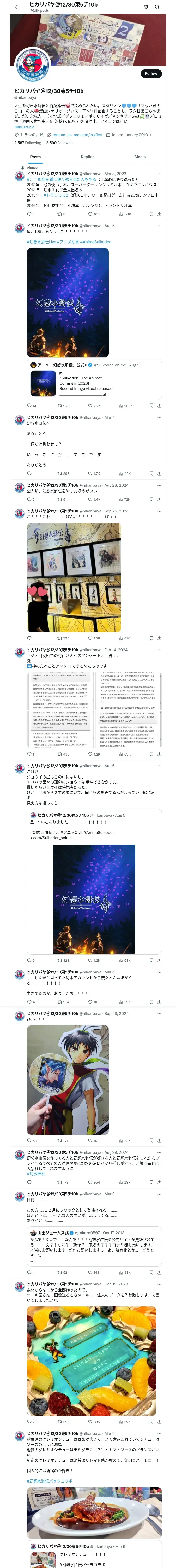Translate the profile bio
Screen dimensions: 176x1568
click(x=24, y=127)
